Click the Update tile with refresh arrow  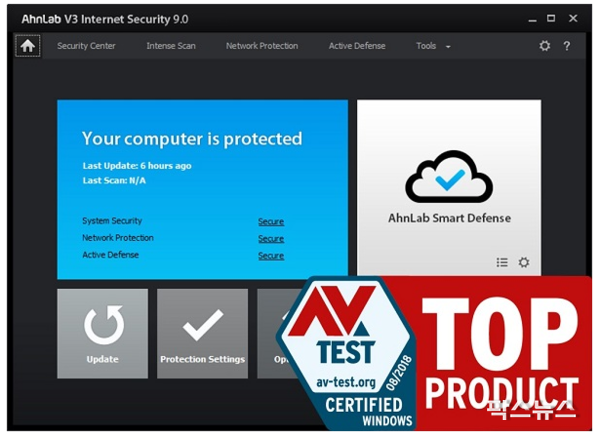tap(102, 333)
